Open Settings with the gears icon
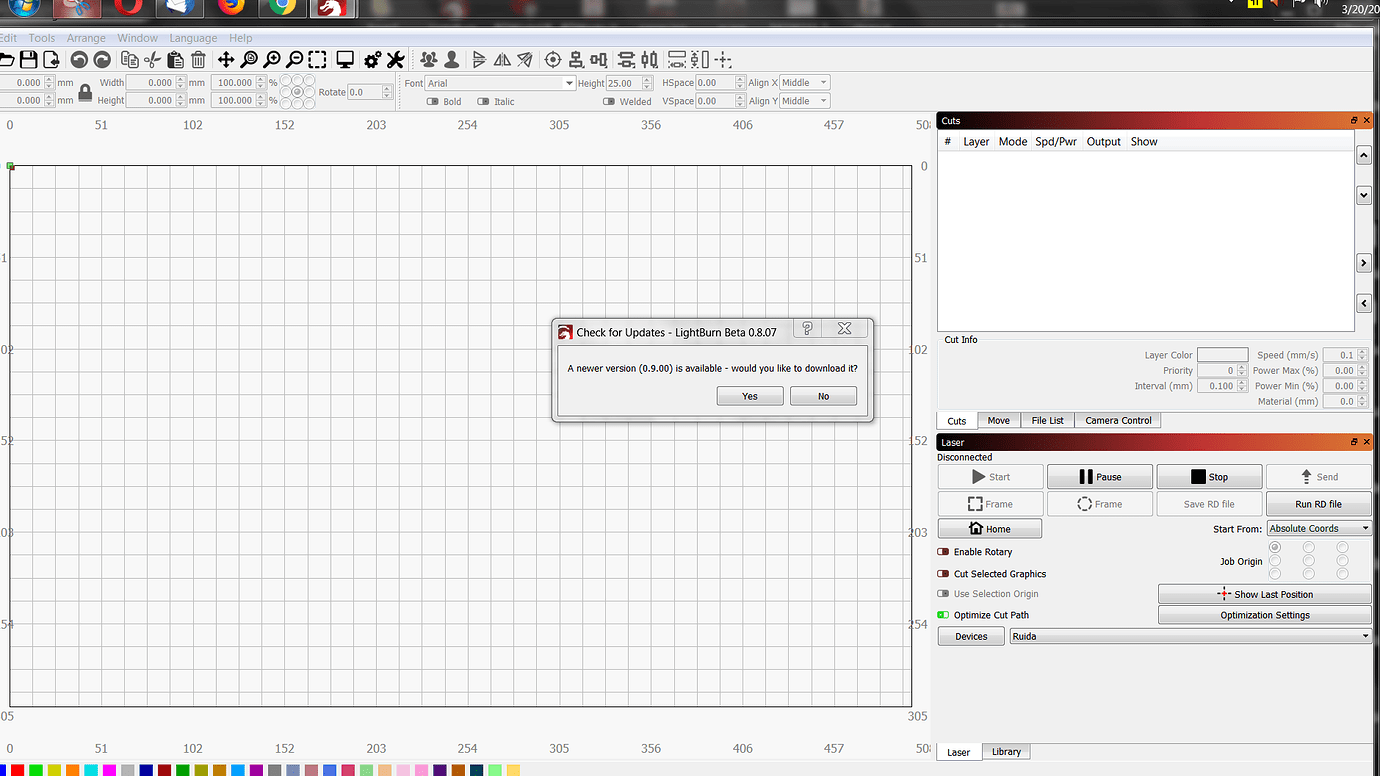This screenshot has width=1380, height=776. coord(373,60)
